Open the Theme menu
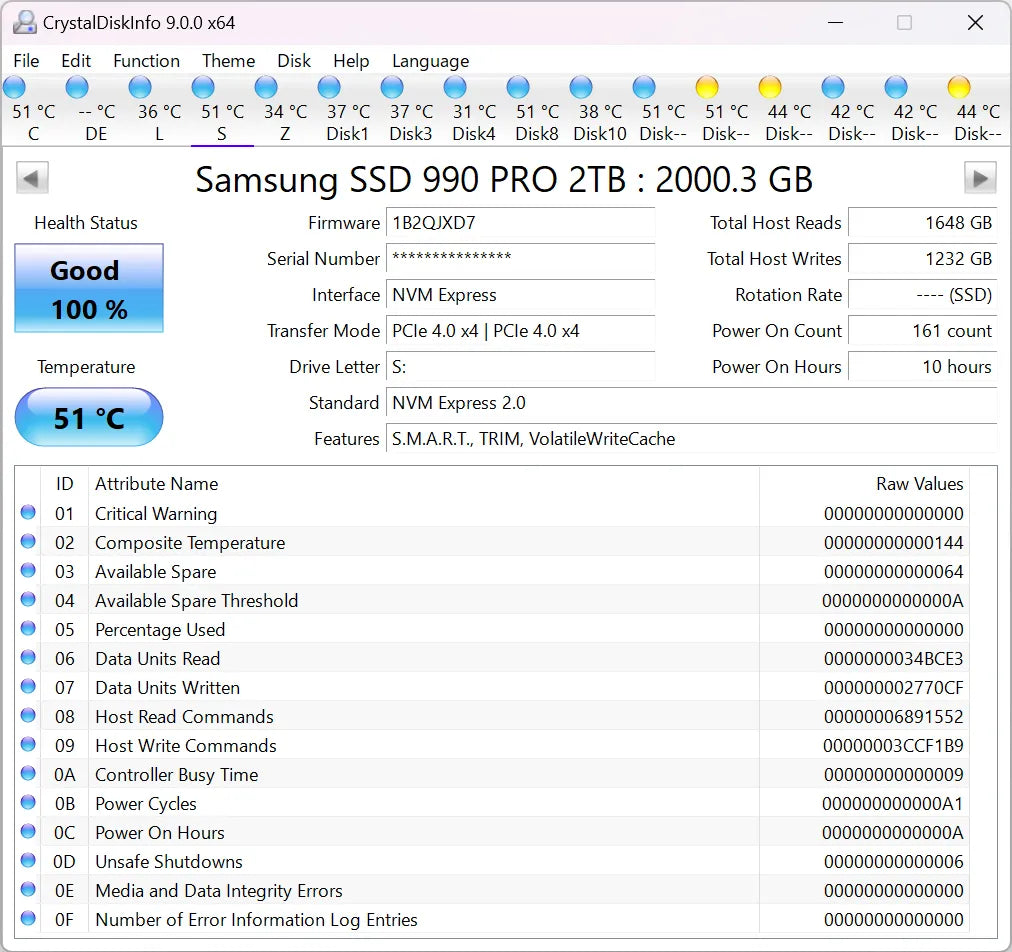This screenshot has height=952, width=1012. click(x=228, y=61)
